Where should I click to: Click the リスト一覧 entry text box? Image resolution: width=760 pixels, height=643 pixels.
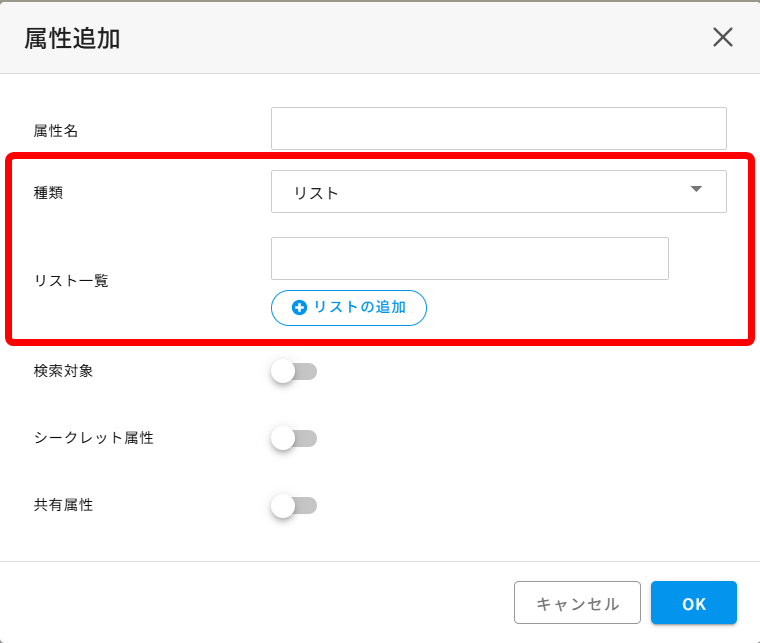tap(470, 258)
